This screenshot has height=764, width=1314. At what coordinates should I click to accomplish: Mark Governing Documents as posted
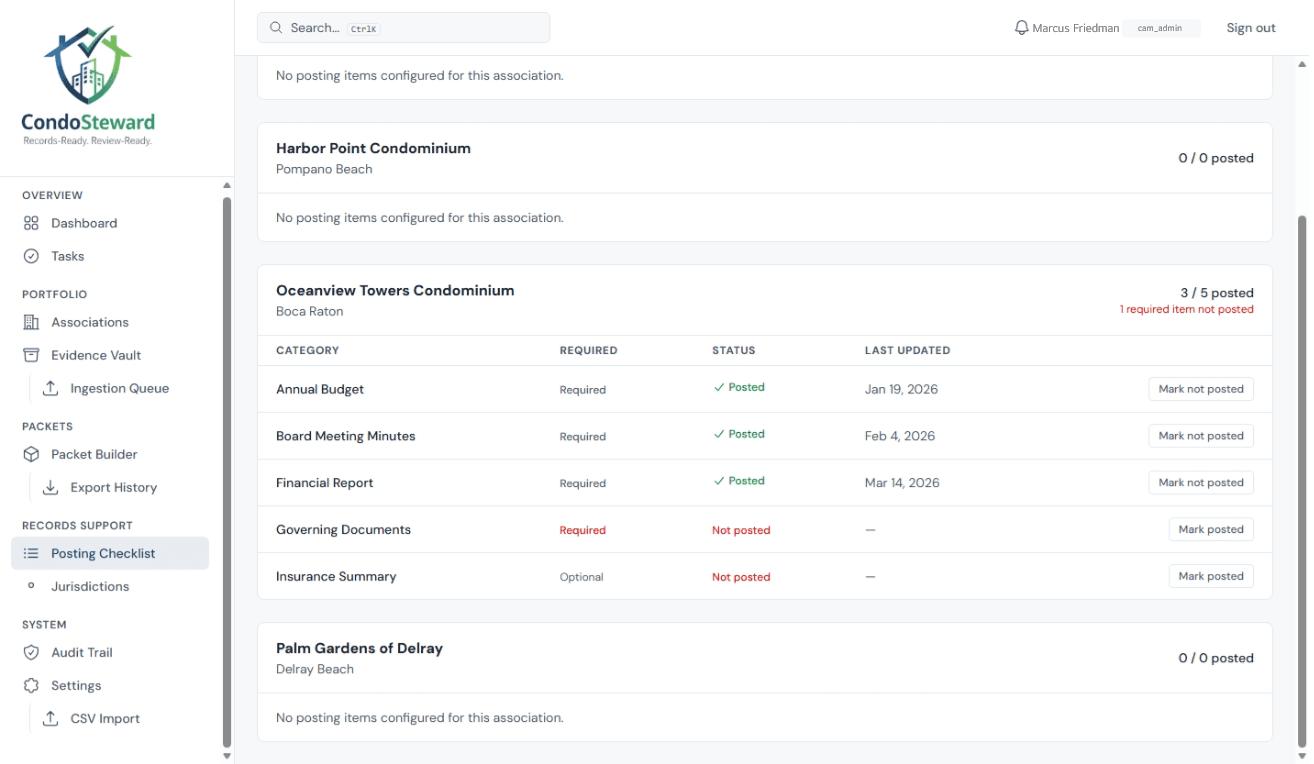pos(1210,529)
